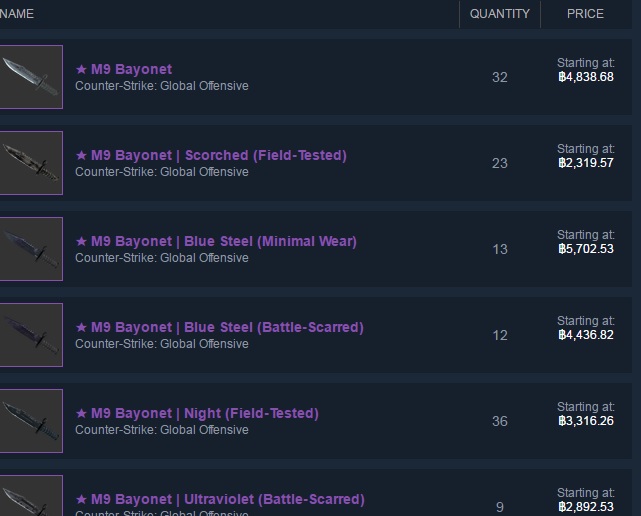Open M9 Bayonet | Scorched (Field-Tested) listing
The height and width of the screenshot is (516, 641).
(211, 155)
